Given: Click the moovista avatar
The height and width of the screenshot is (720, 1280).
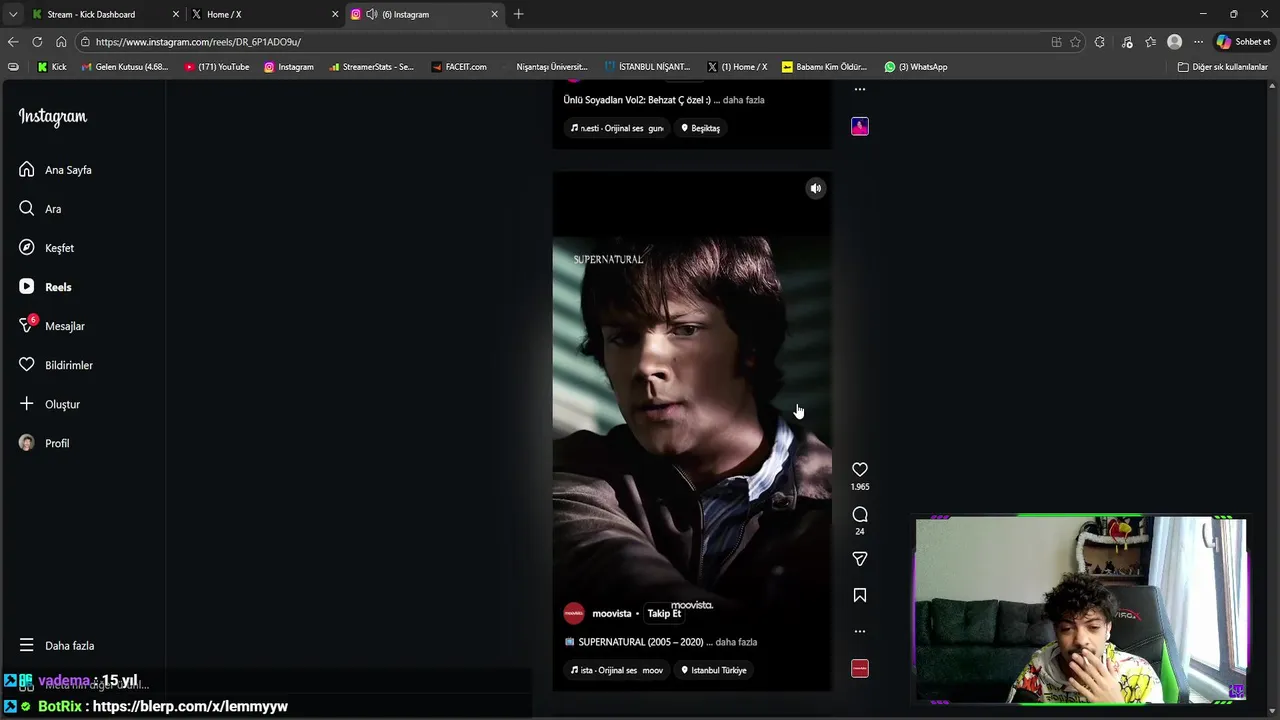Looking at the screenshot, I should [574, 614].
